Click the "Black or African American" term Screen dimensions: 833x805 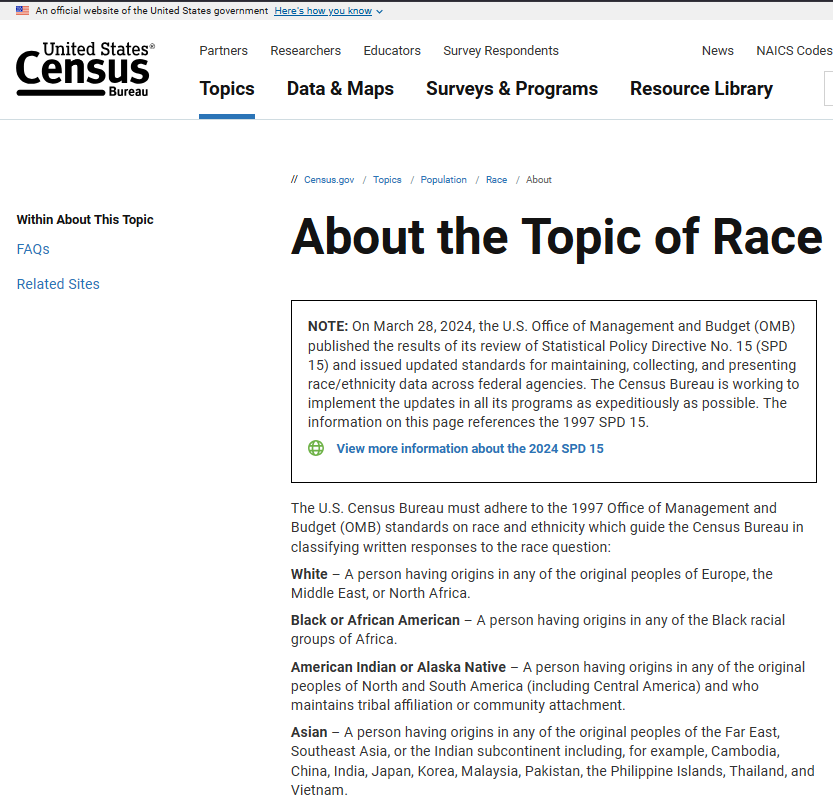(x=375, y=620)
